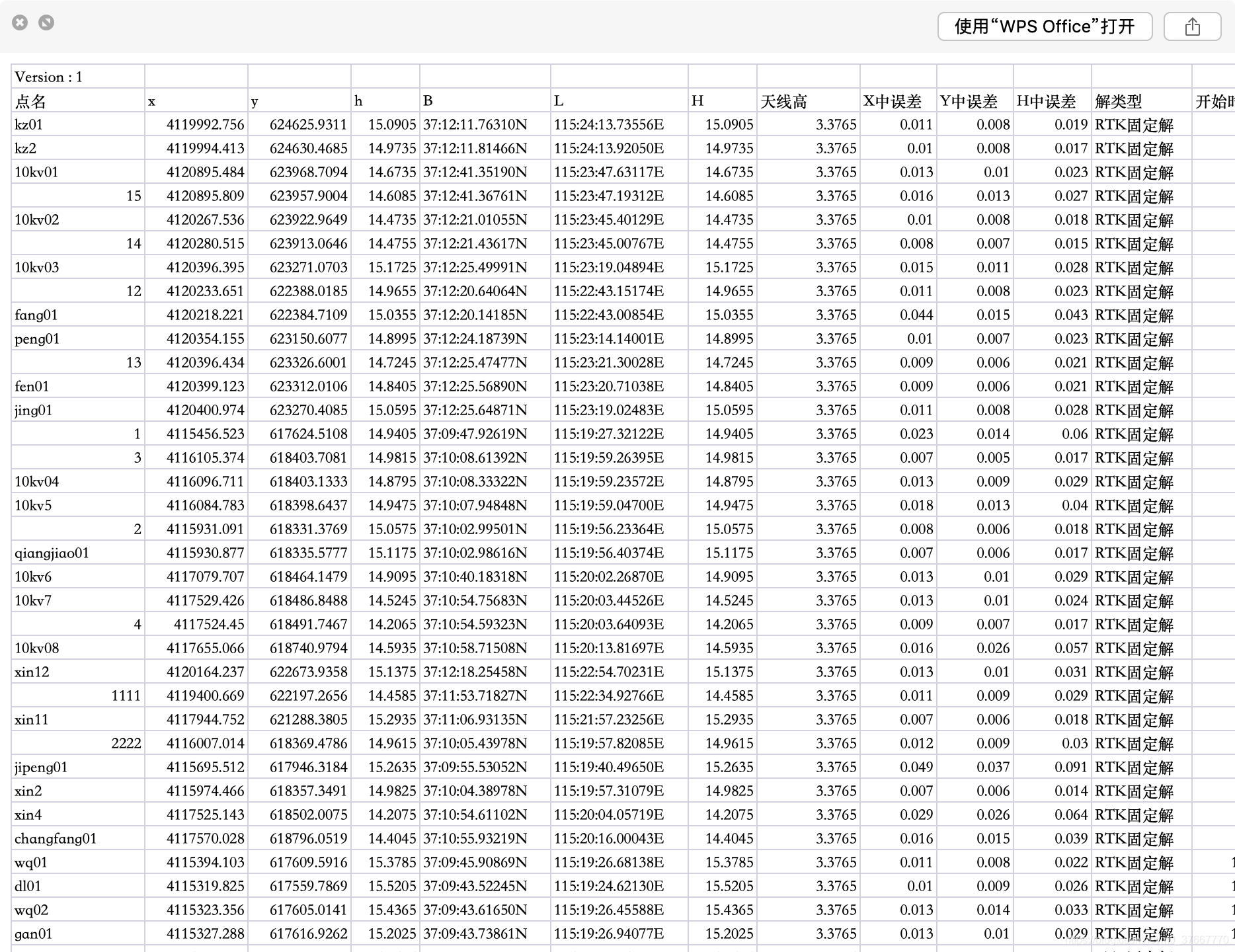Image resolution: width=1235 pixels, height=952 pixels.
Task: Click the changfang01 point name cell
Action: coord(78,838)
